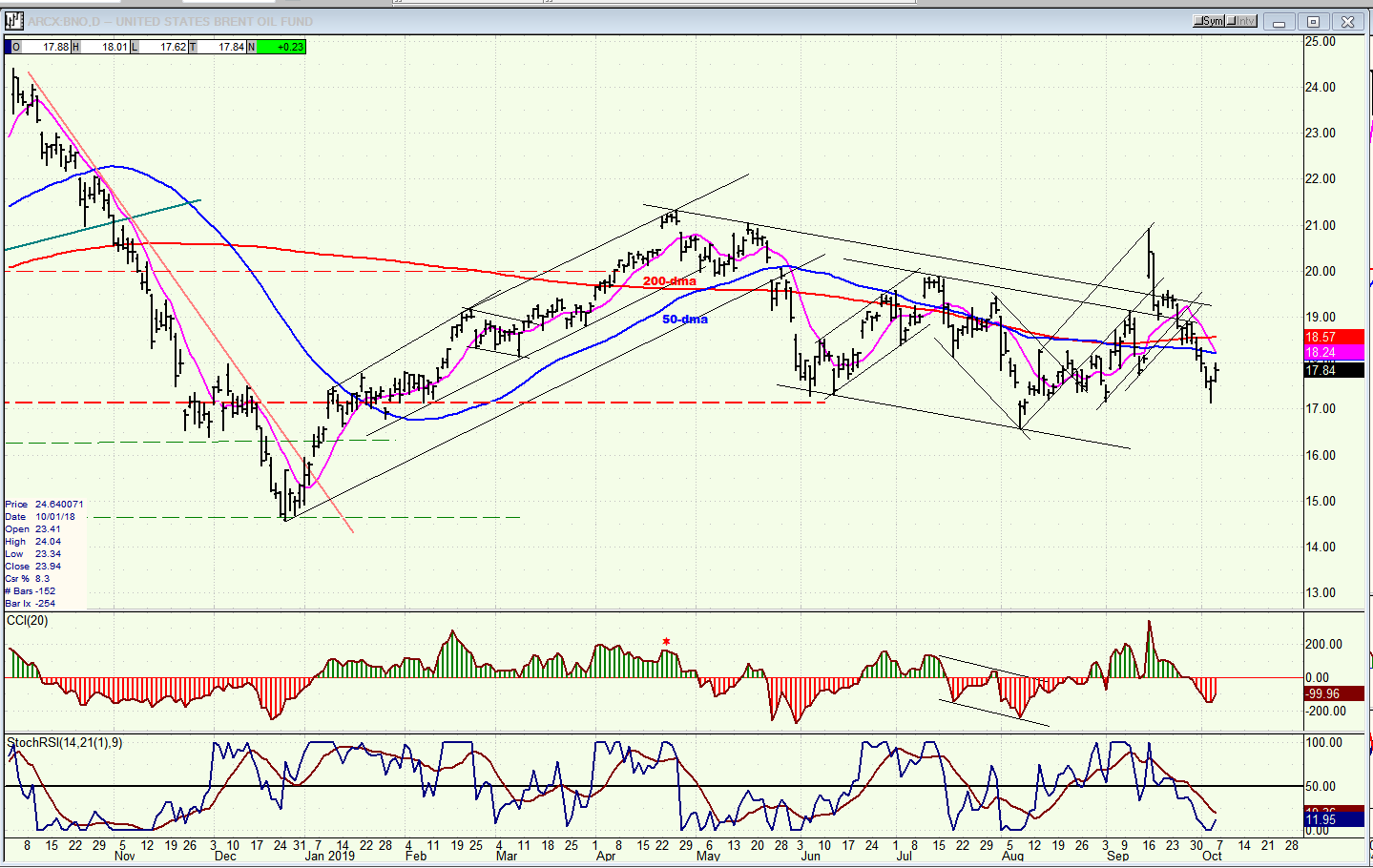Click the last Trade value 17.84
1373x868 pixels.
pyautogui.click(x=232, y=47)
